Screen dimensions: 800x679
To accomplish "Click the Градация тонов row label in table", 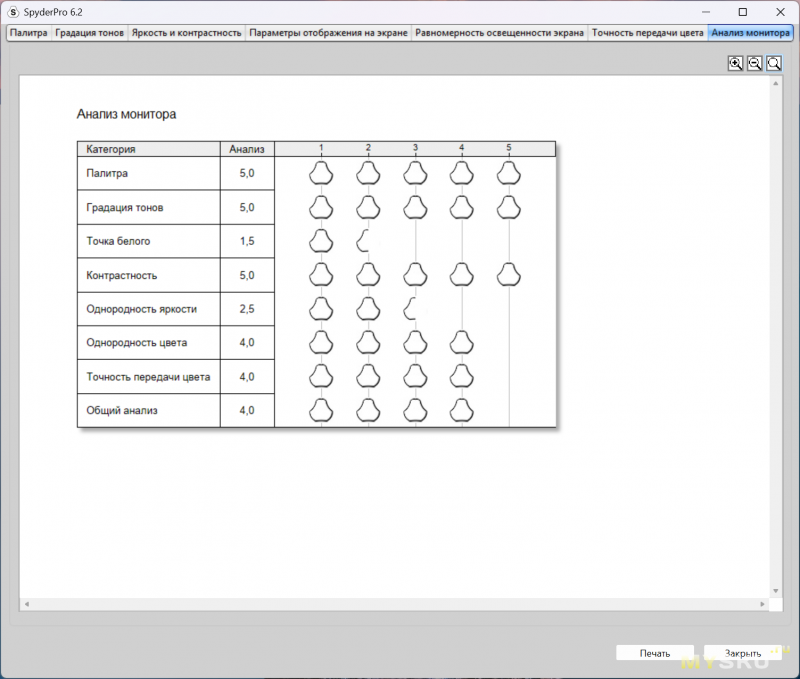I will (x=124, y=207).
